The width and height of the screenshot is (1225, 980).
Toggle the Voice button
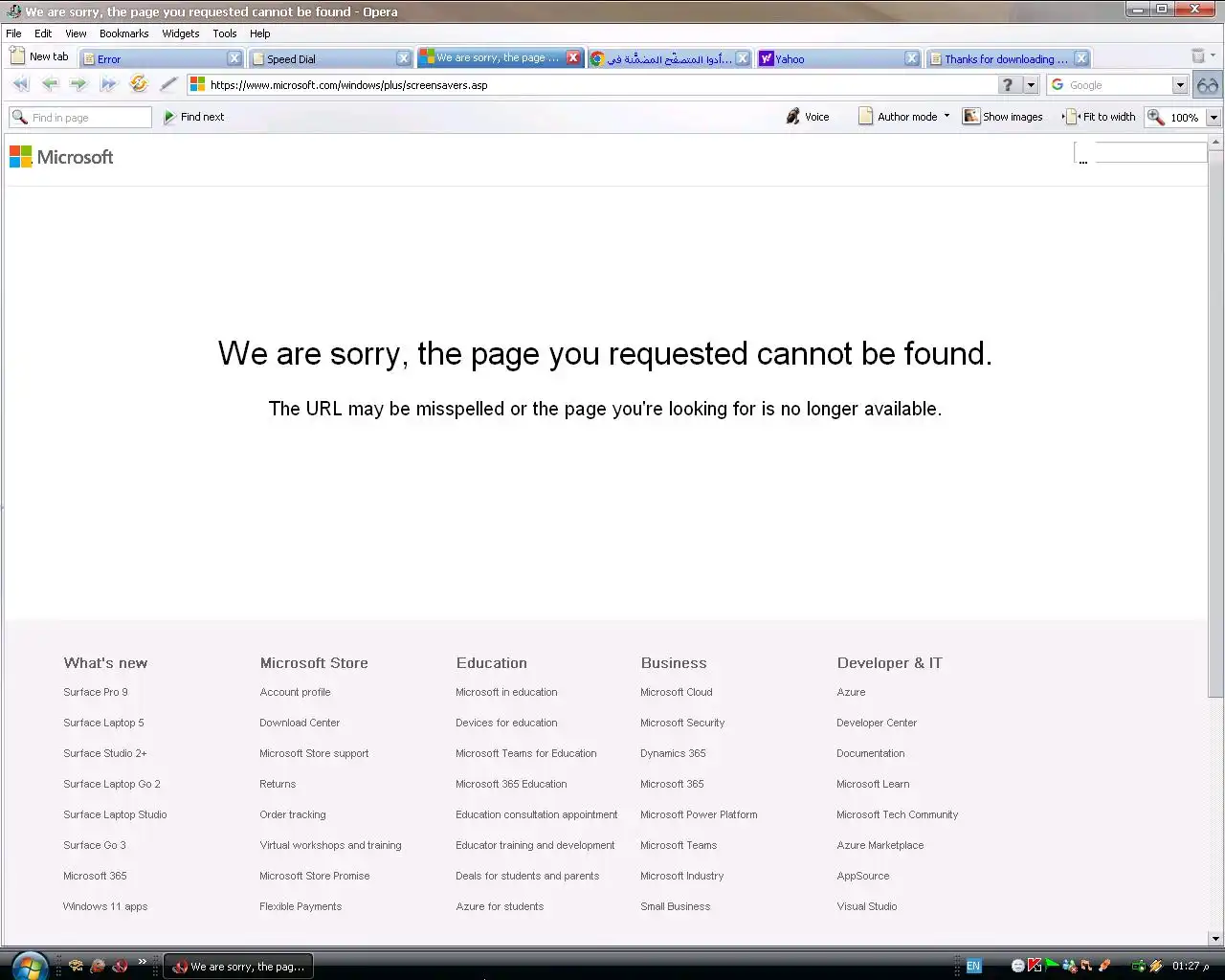click(x=808, y=117)
